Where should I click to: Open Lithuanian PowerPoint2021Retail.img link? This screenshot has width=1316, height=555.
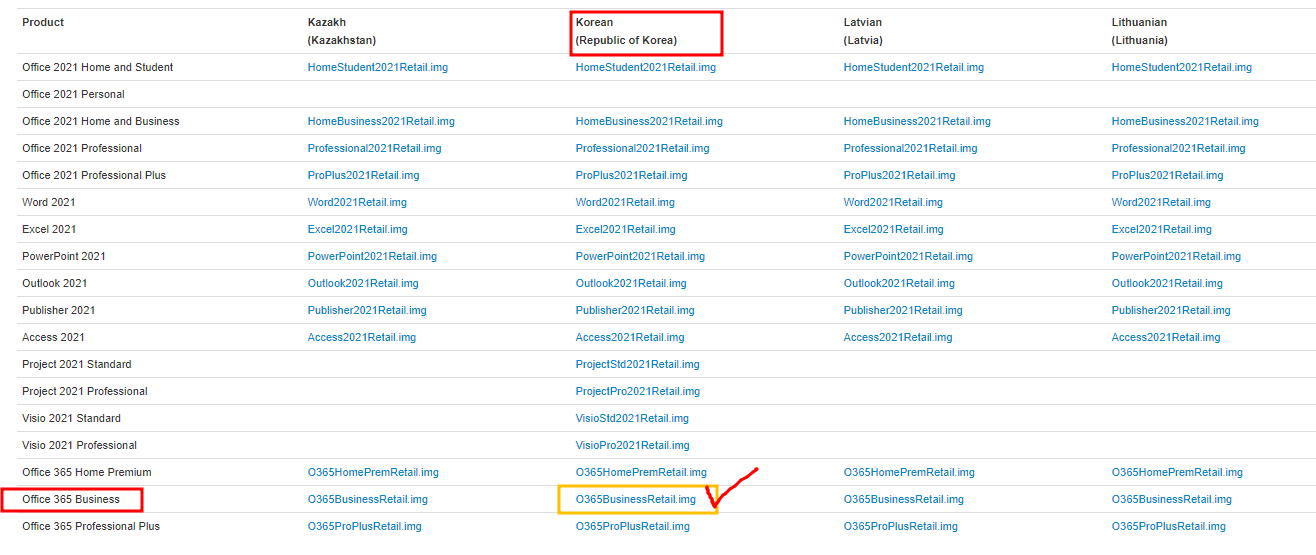pyautogui.click(x=1176, y=256)
